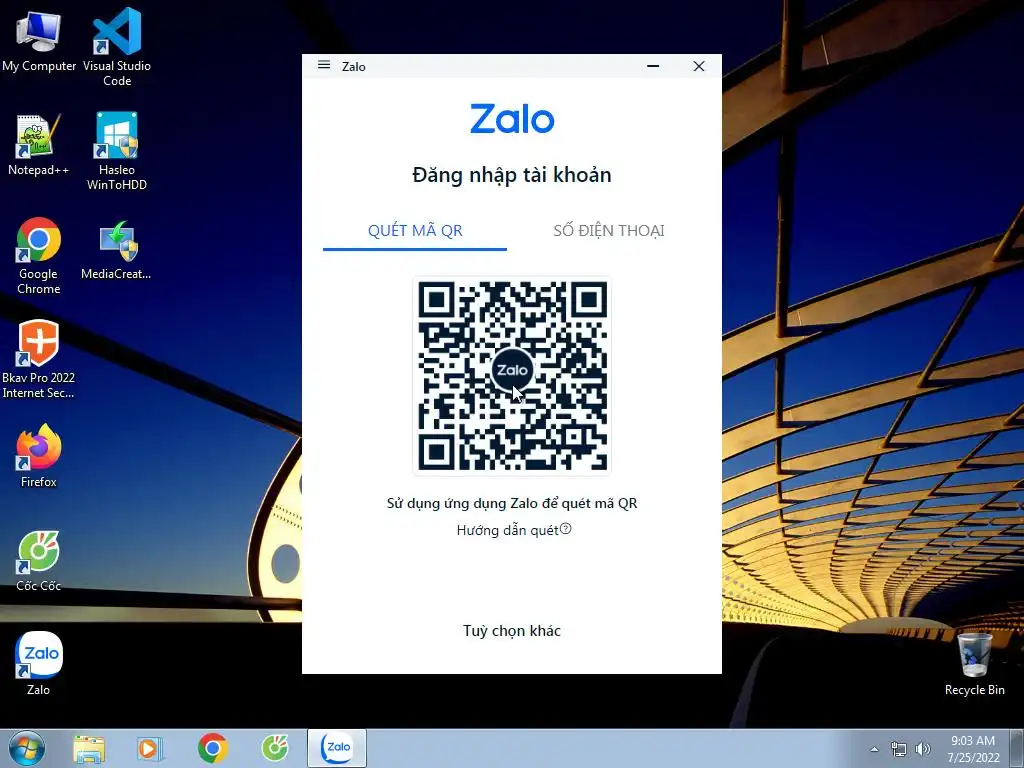Launch media player from the taskbar

pyautogui.click(x=150, y=748)
